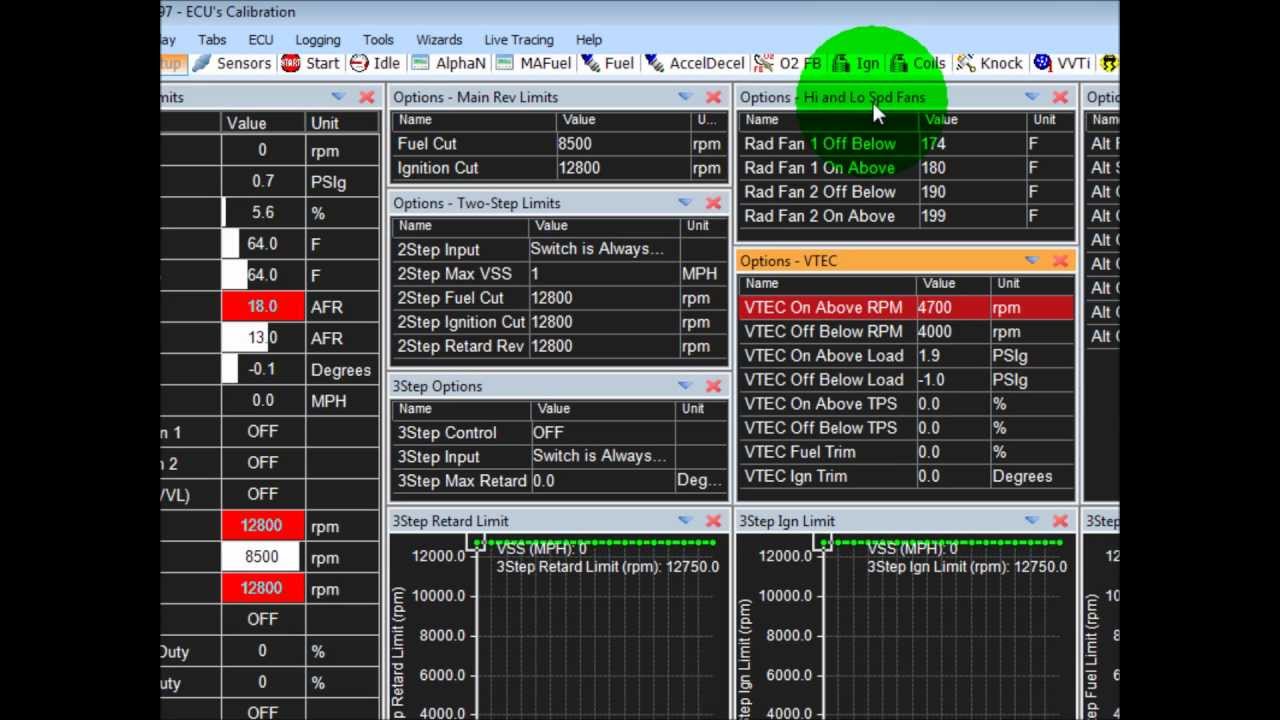Expand Main Rev Limits panel dropdown arrow
Image resolution: width=1280 pixels, height=720 pixels.
tap(685, 97)
